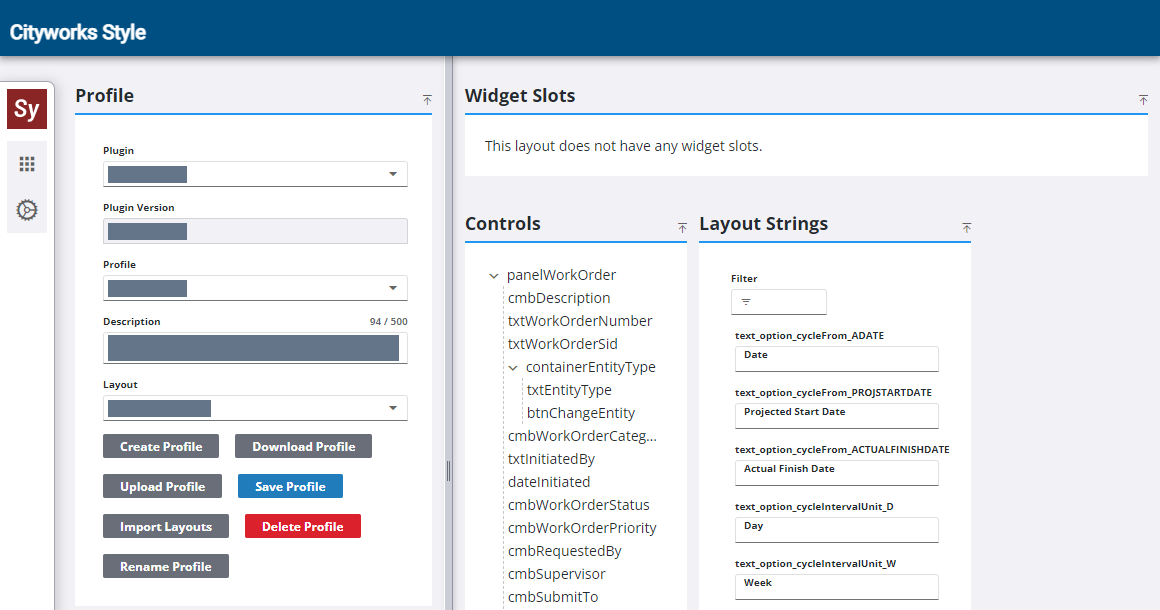Click the Layout Strings Filter input
1160x610 pixels.
pyautogui.click(x=778, y=302)
